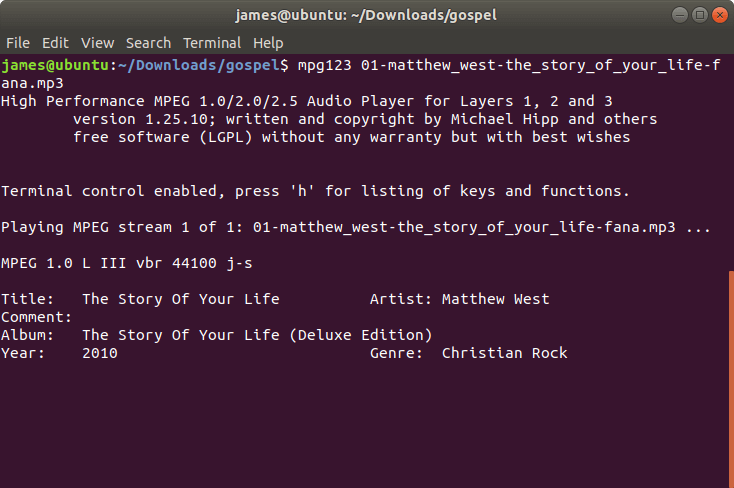Click the Playing MPEG stream line

point(355,227)
